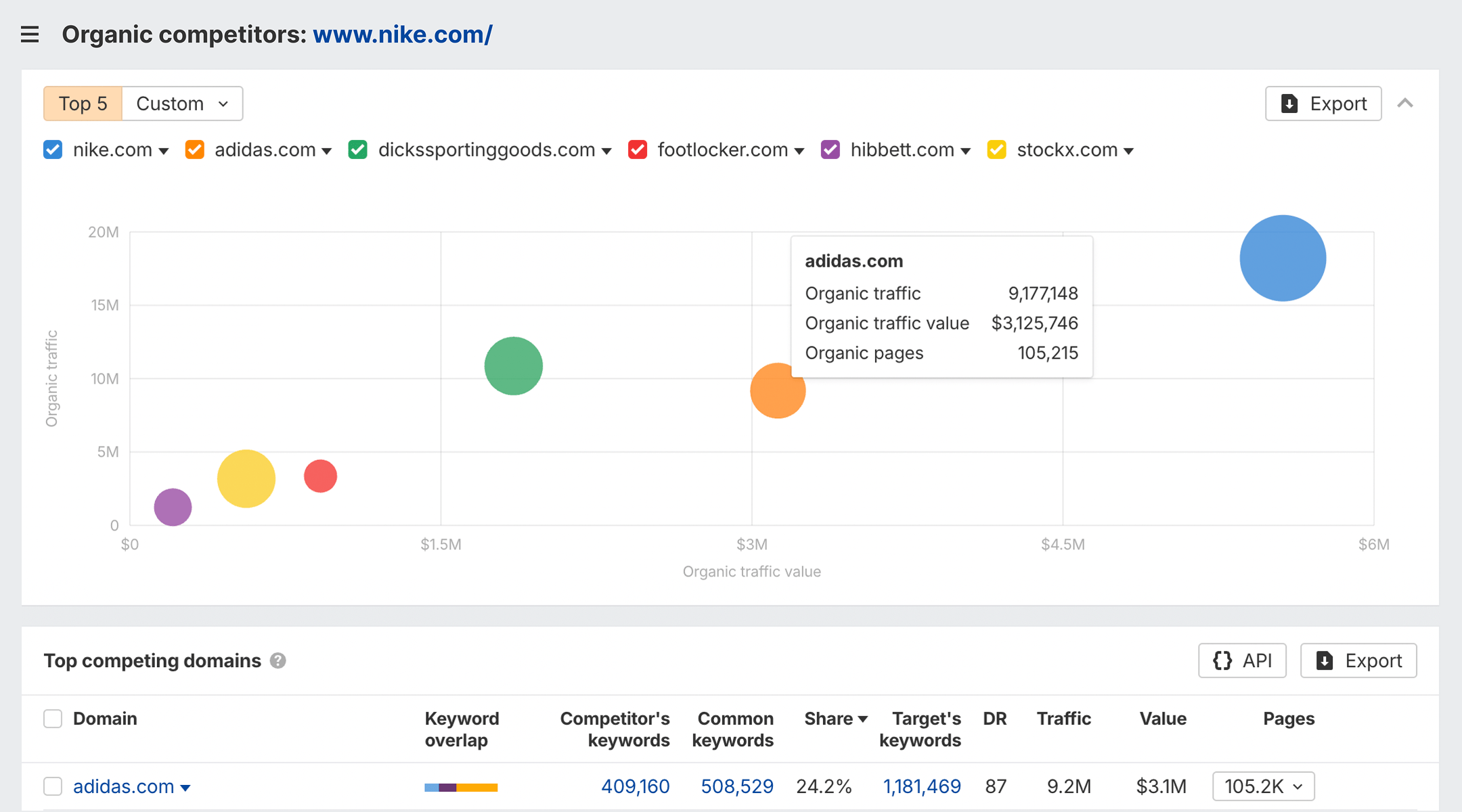This screenshot has width=1462, height=812.
Task: Click the green dickssportinggoods bubble
Action: click(x=514, y=365)
